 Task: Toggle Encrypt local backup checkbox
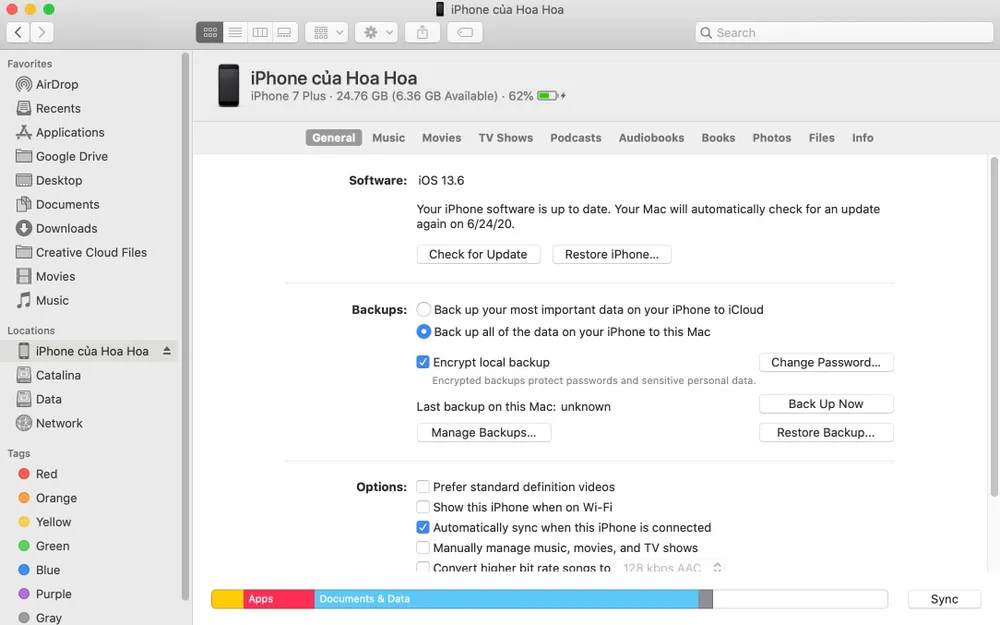point(423,362)
